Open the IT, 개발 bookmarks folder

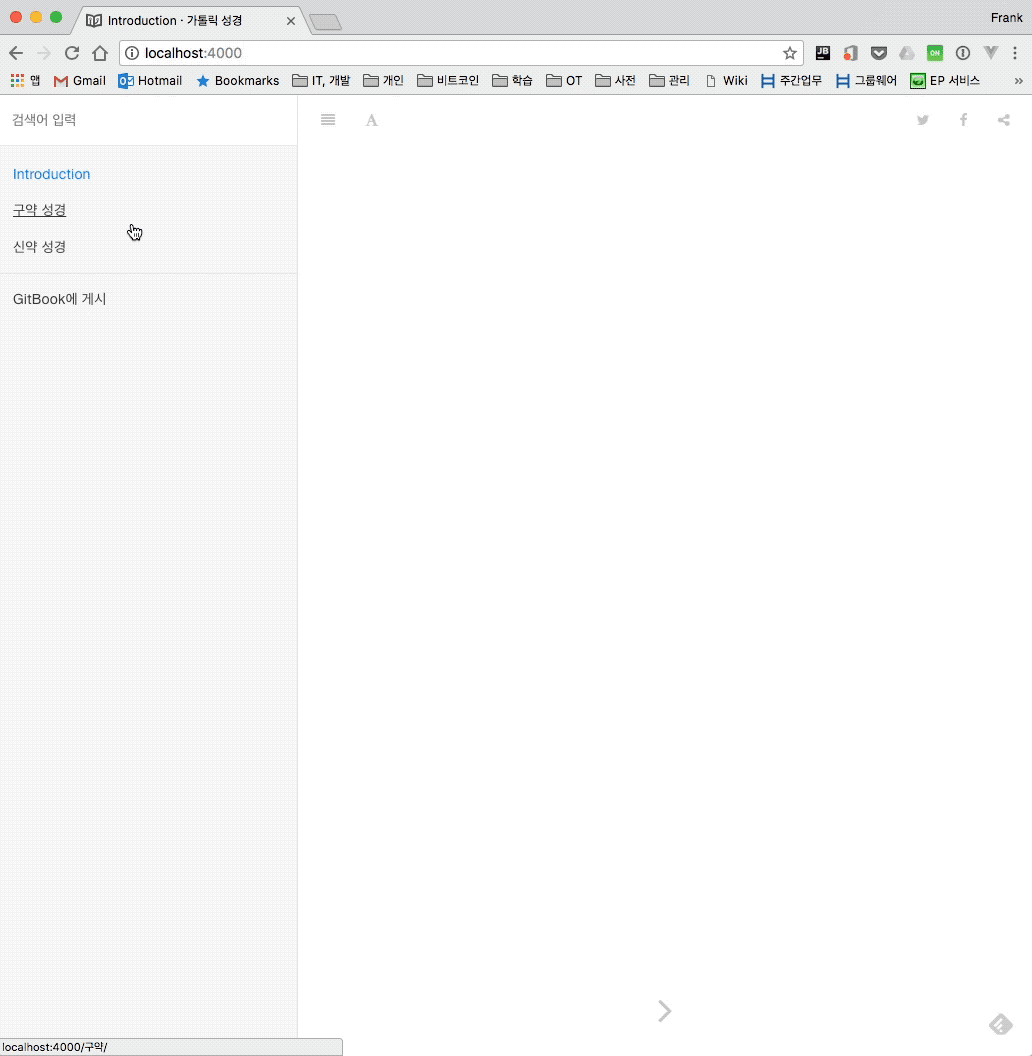(x=321, y=81)
